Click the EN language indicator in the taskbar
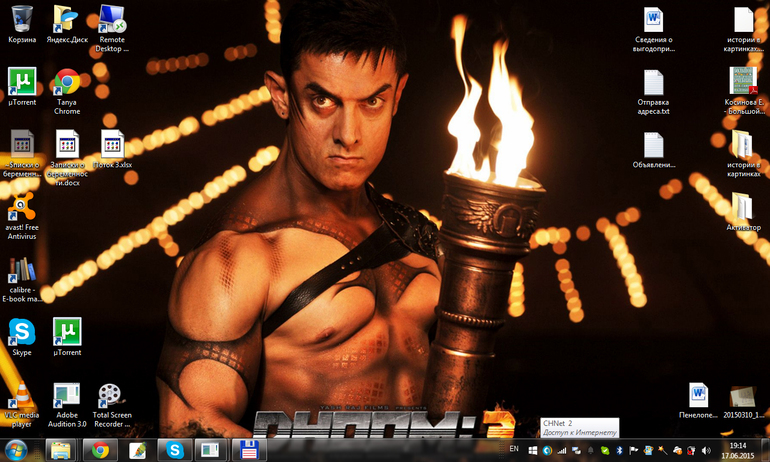Screen dimensions: 770x462 [x=514, y=449]
